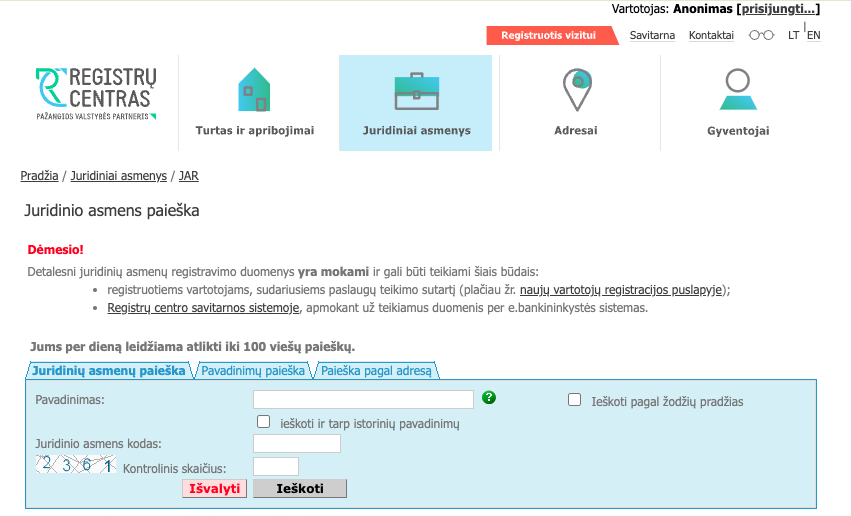Toggle the glasses accessibility view icon
This screenshot has height=516, width=851.
click(x=761, y=35)
